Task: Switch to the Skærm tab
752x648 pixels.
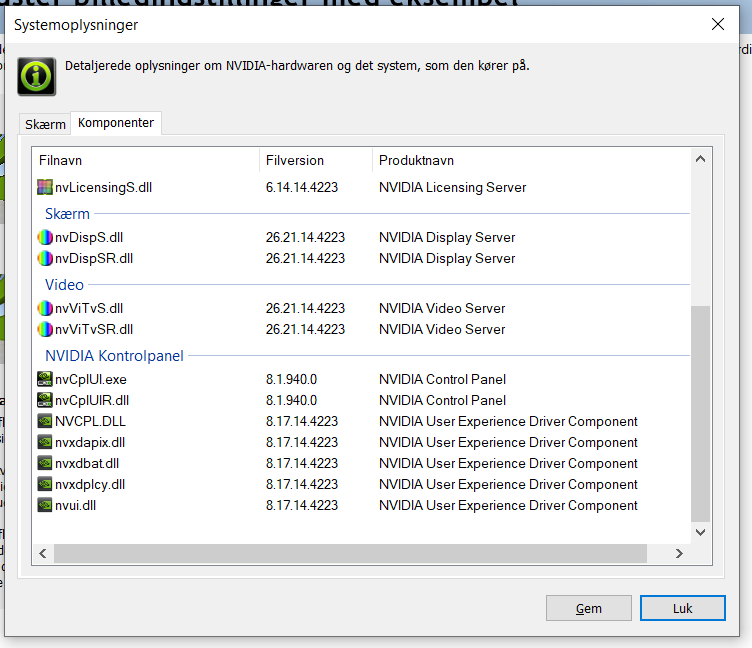Action: [x=45, y=124]
